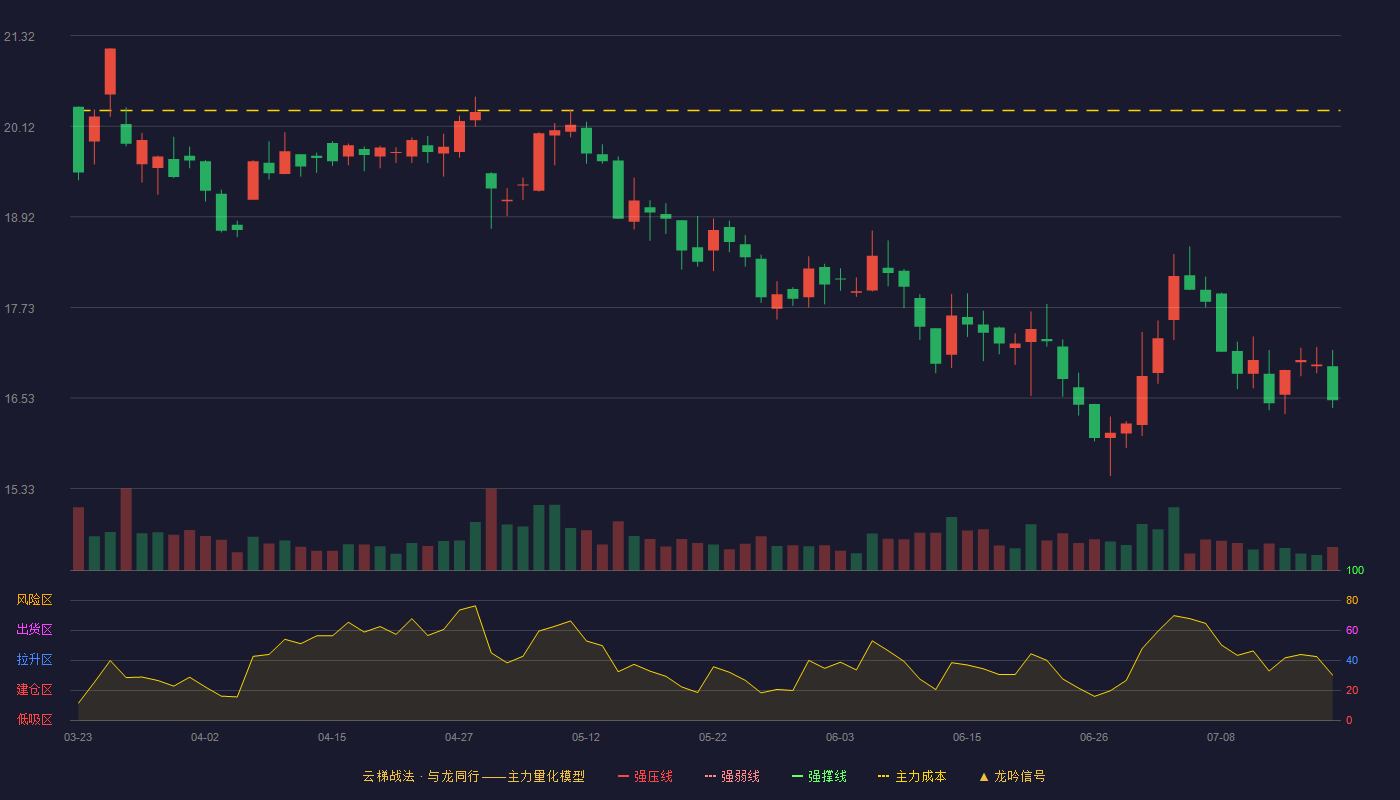Click the 06-03 date label
The image size is (1400, 800).
point(840,737)
